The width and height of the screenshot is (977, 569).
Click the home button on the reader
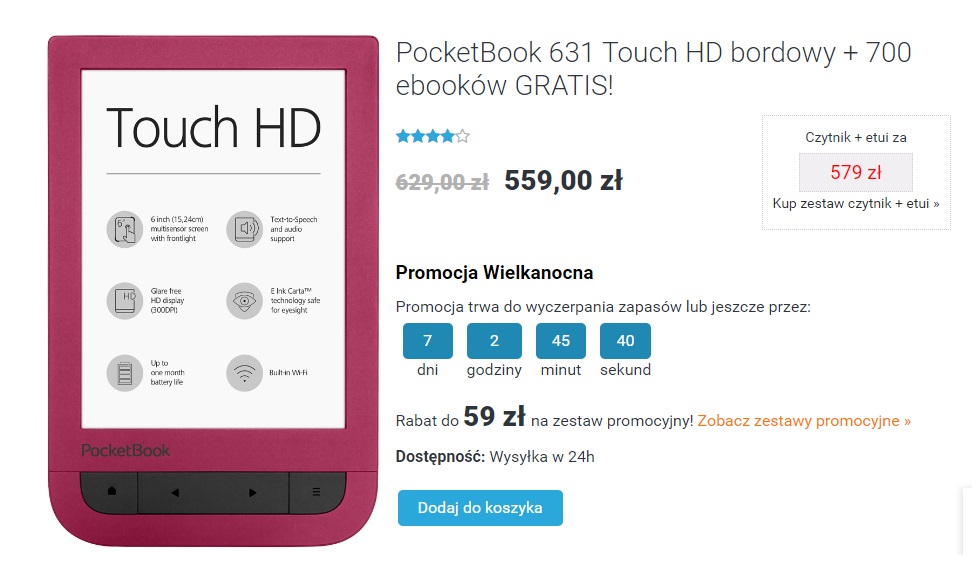(112, 492)
